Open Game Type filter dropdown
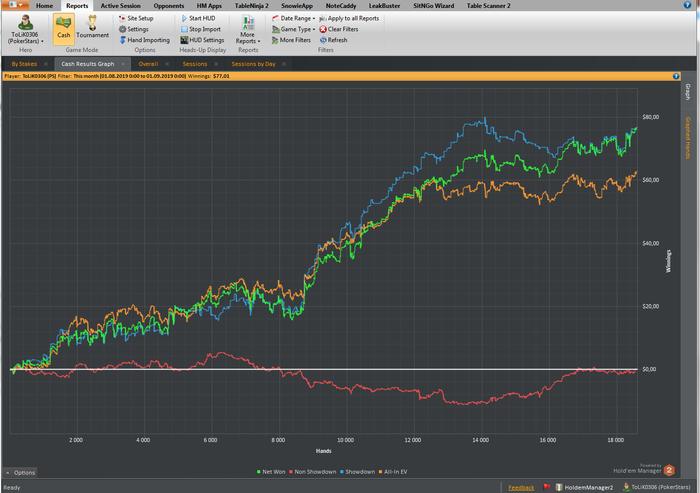Viewport: 700px width, 493px height. pos(294,29)
